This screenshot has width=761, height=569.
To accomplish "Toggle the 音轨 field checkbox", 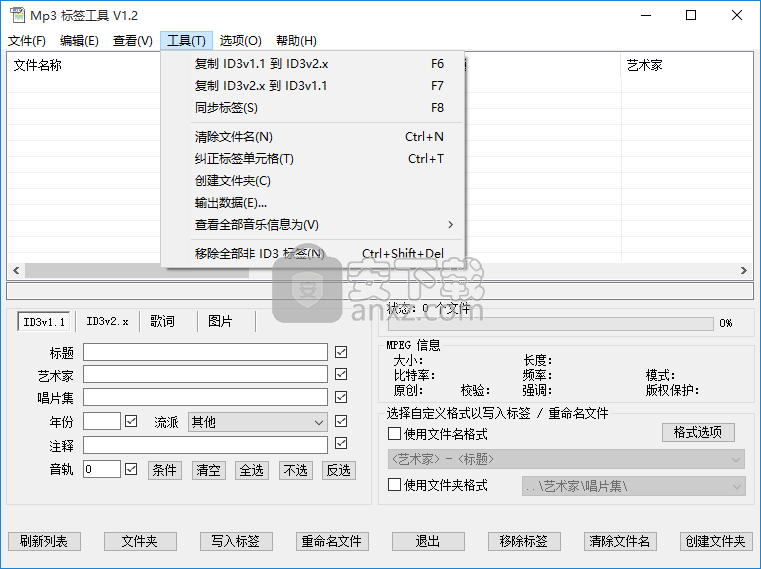I will click(x=131, y=469).
